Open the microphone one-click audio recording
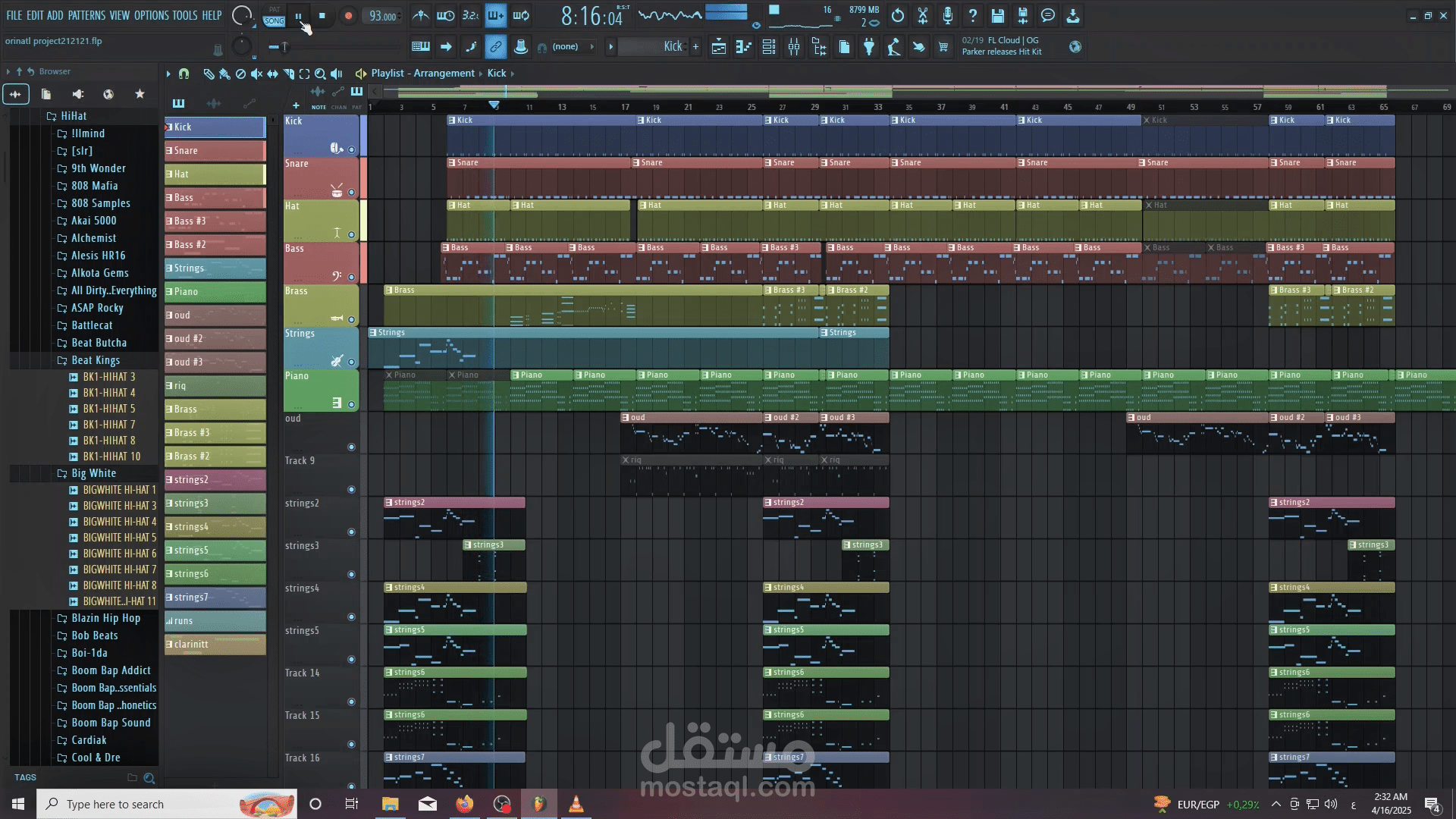 click(x=948, y=15)
